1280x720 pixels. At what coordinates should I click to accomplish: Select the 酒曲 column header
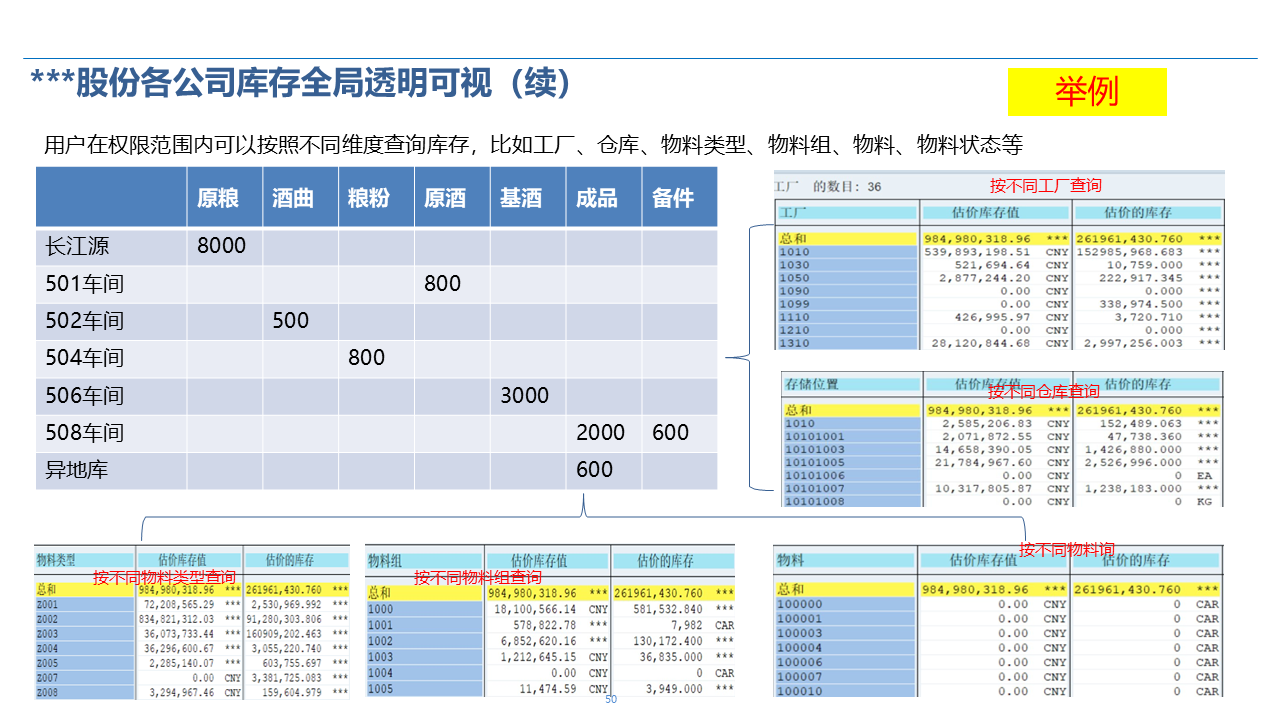293,198
